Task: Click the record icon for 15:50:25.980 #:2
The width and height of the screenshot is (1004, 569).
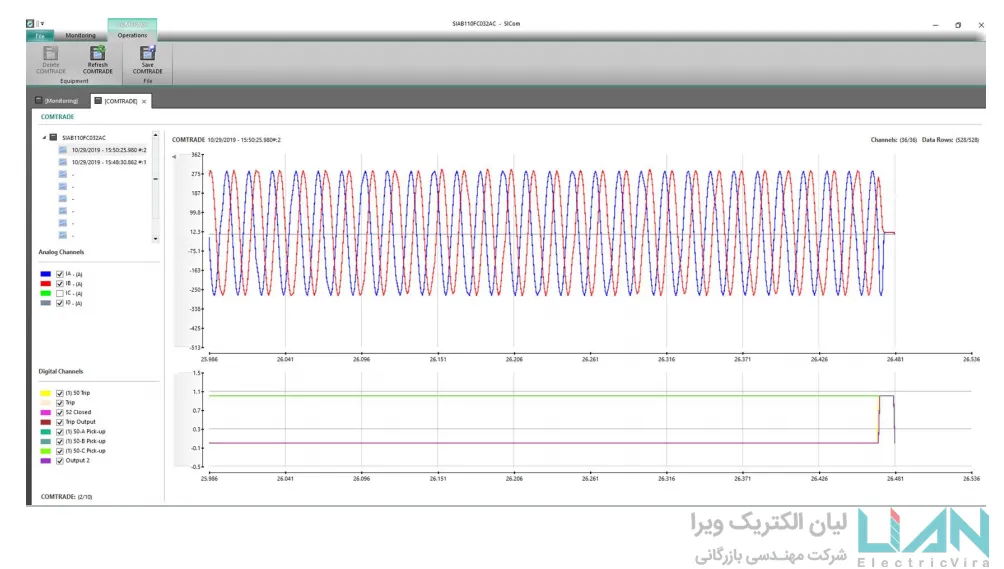Action: tap(63, 150)
